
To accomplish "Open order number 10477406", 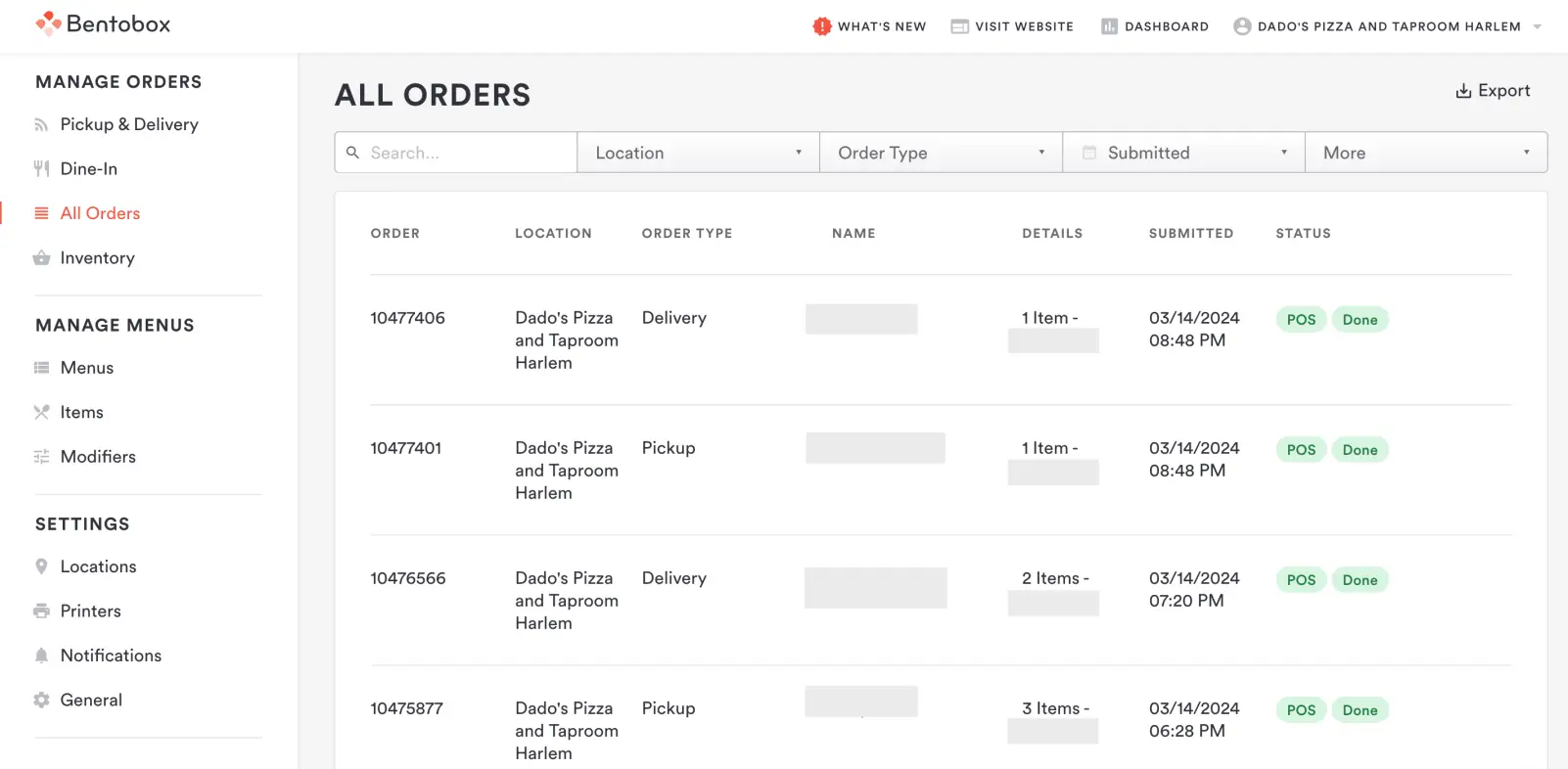I will click(x=407, y=318).
